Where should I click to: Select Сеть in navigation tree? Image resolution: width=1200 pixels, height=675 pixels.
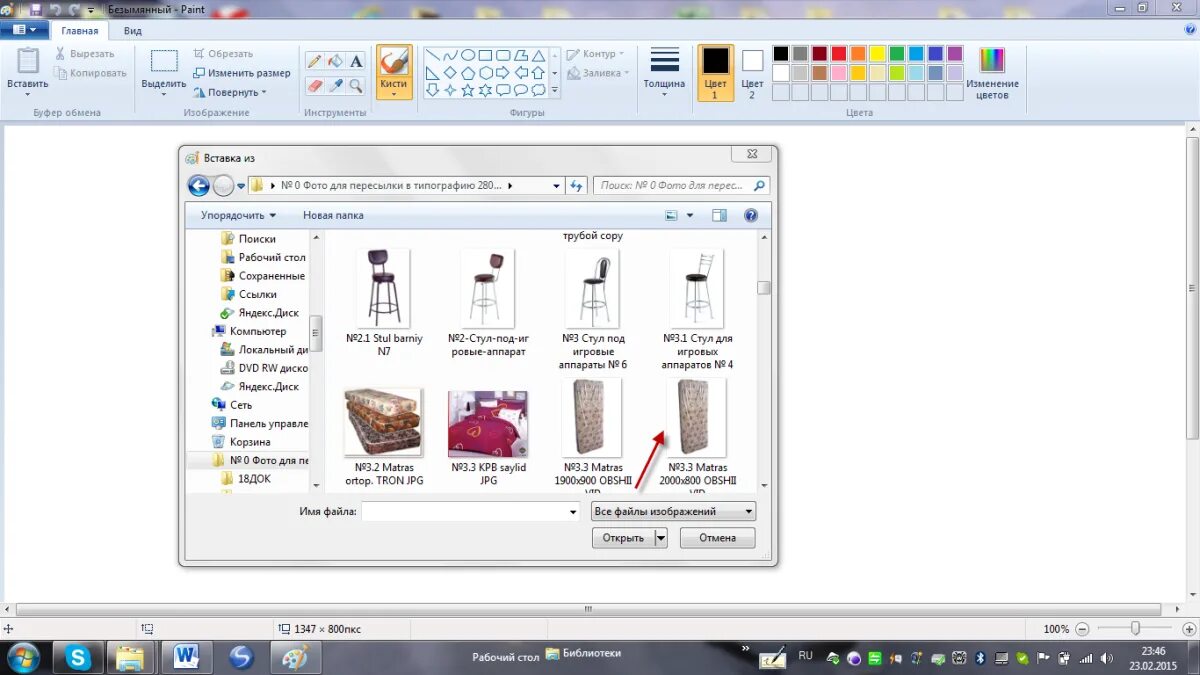232,405
